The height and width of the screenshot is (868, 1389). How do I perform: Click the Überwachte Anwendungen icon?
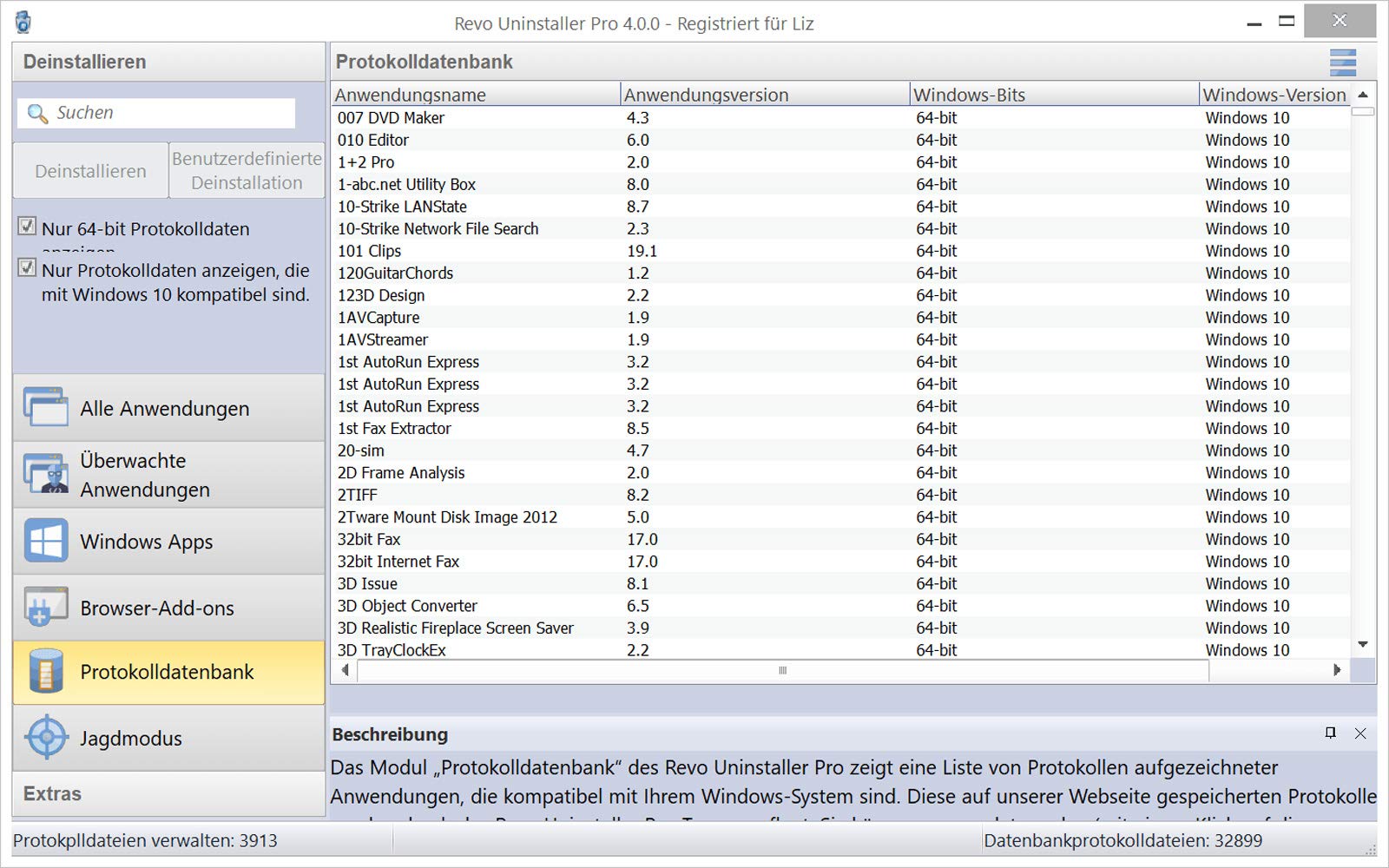tap(46, 474)
